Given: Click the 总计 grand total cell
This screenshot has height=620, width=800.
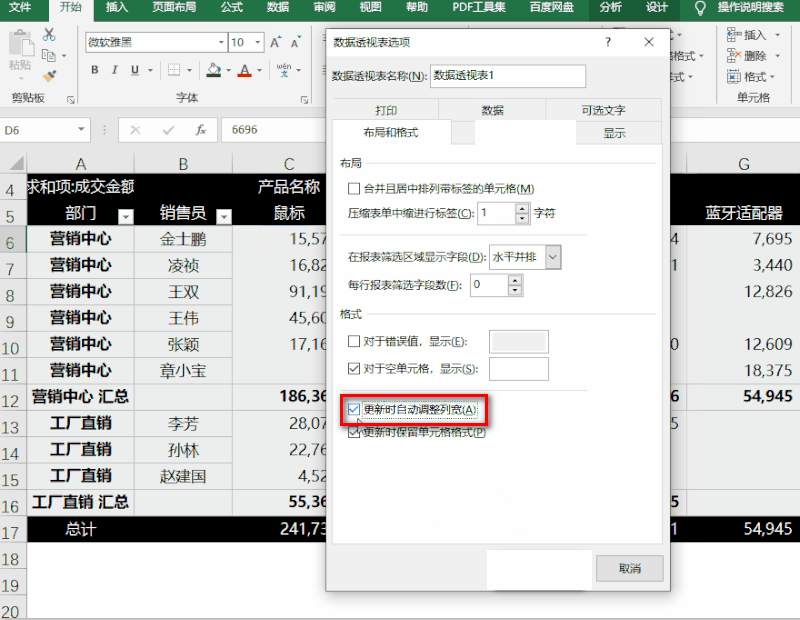Looking at the screenshot, I should click(x=81, y=529).
